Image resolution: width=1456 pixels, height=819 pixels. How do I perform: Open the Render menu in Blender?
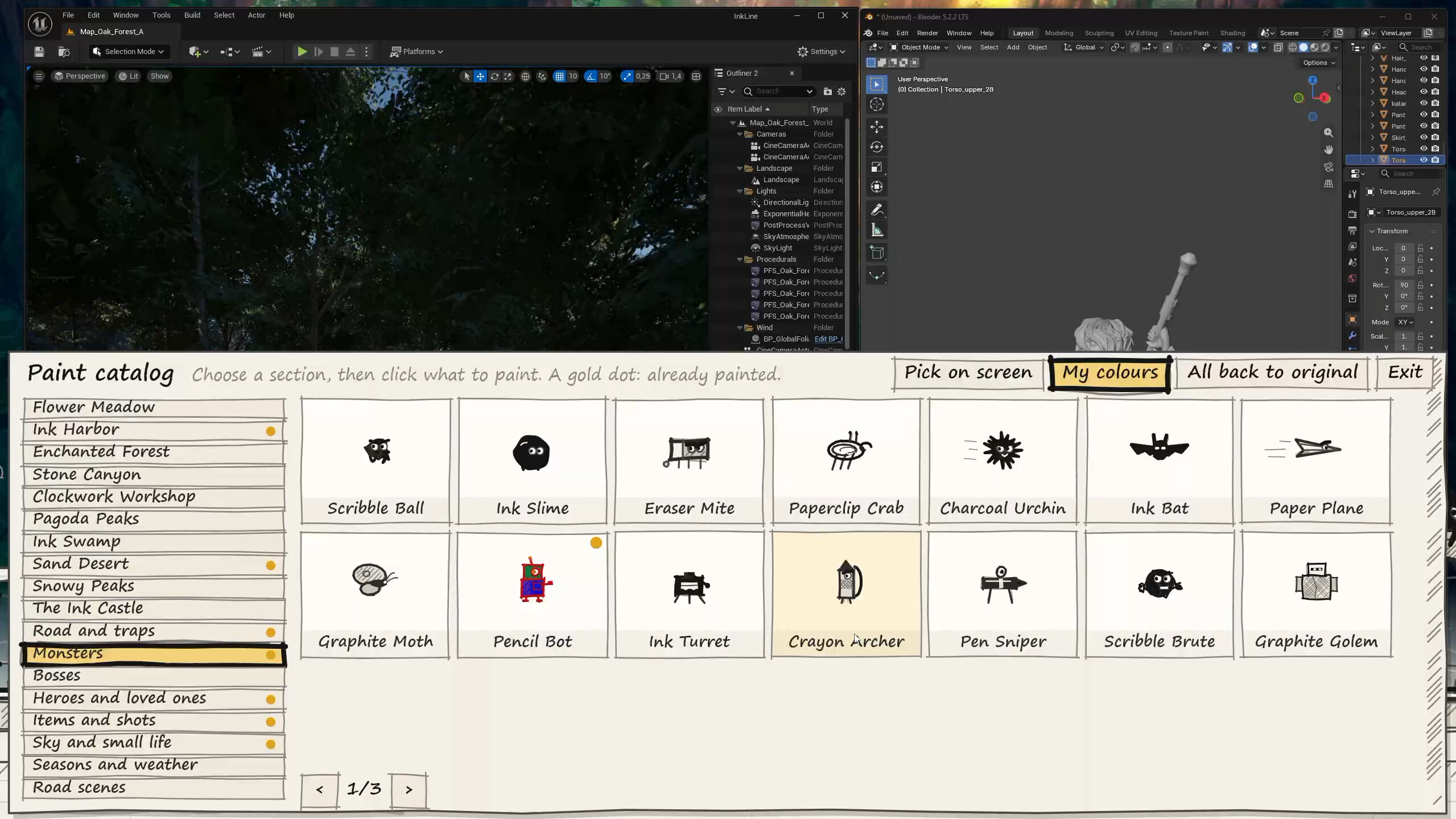927,33
